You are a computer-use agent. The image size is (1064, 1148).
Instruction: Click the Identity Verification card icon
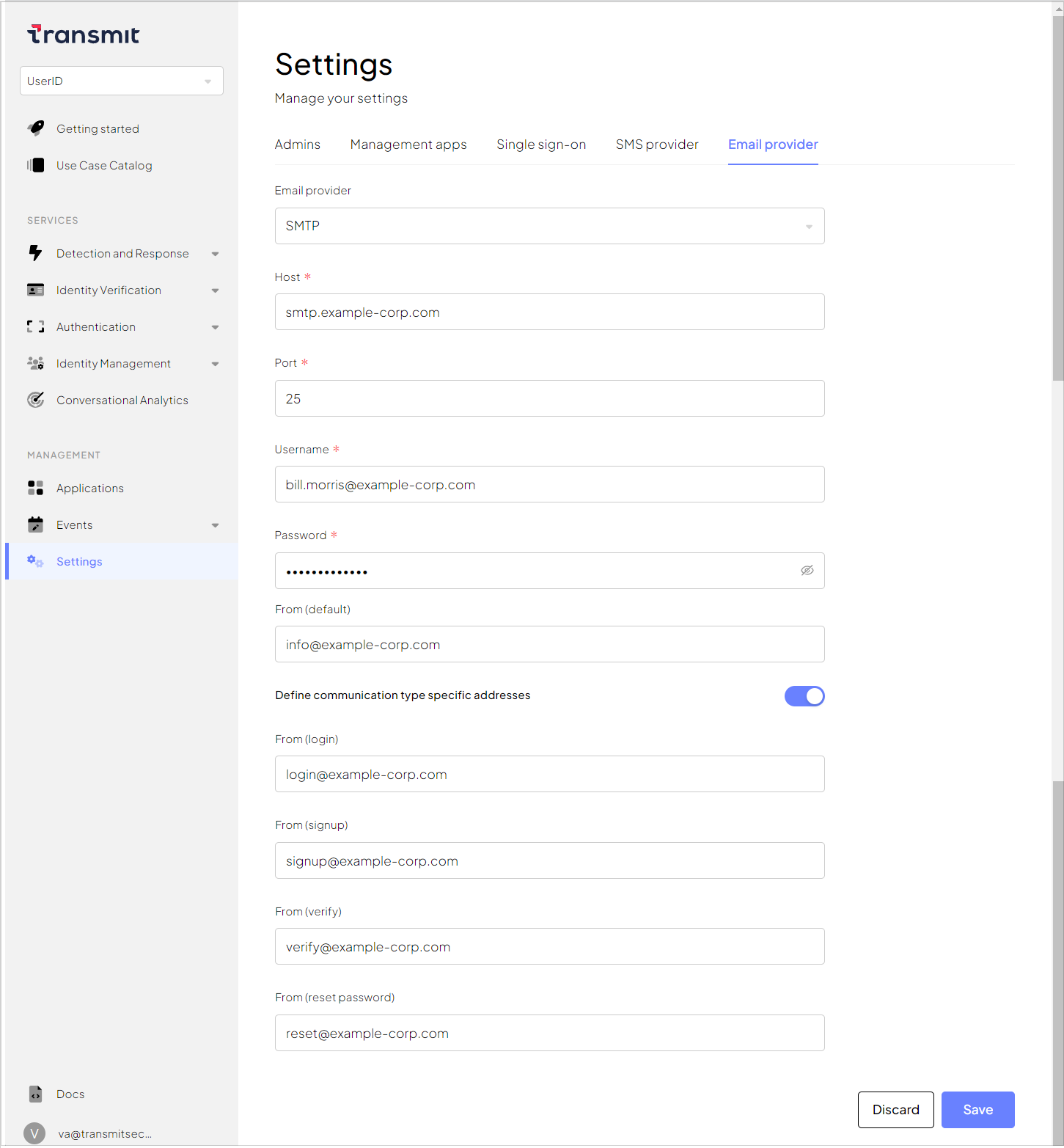point(35,290)
